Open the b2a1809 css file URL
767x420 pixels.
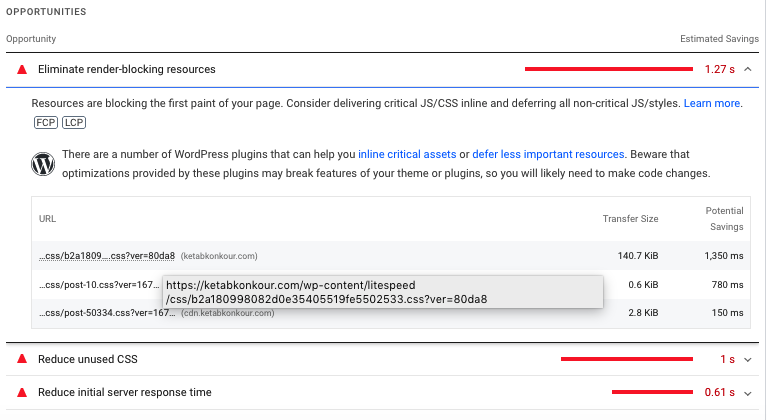coord(107,256)
